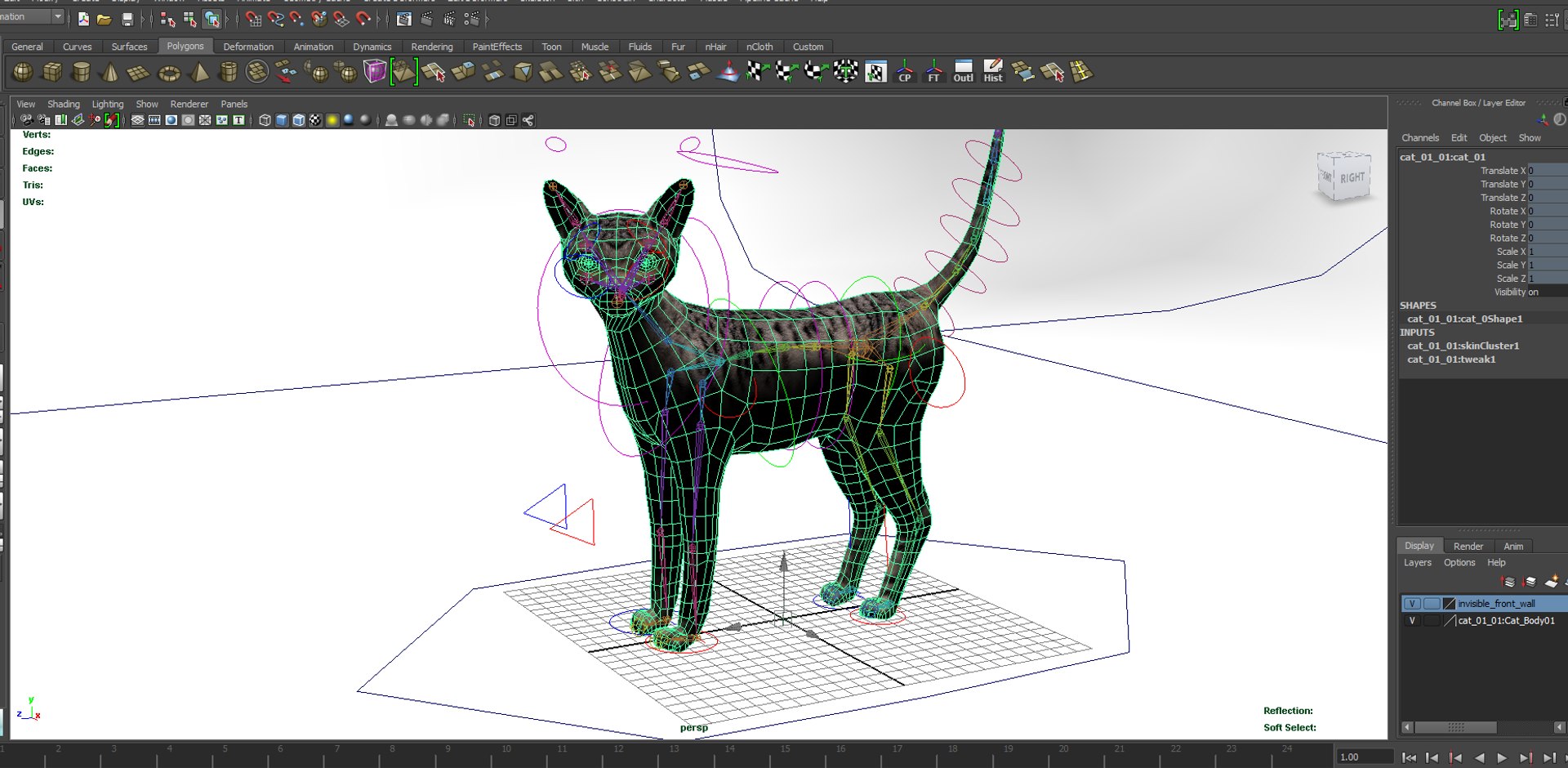Viewport: 1568px width, 768px height.
Task: Click the layer list horizontal scrollbar thumb
Action: click(1456, 727)
